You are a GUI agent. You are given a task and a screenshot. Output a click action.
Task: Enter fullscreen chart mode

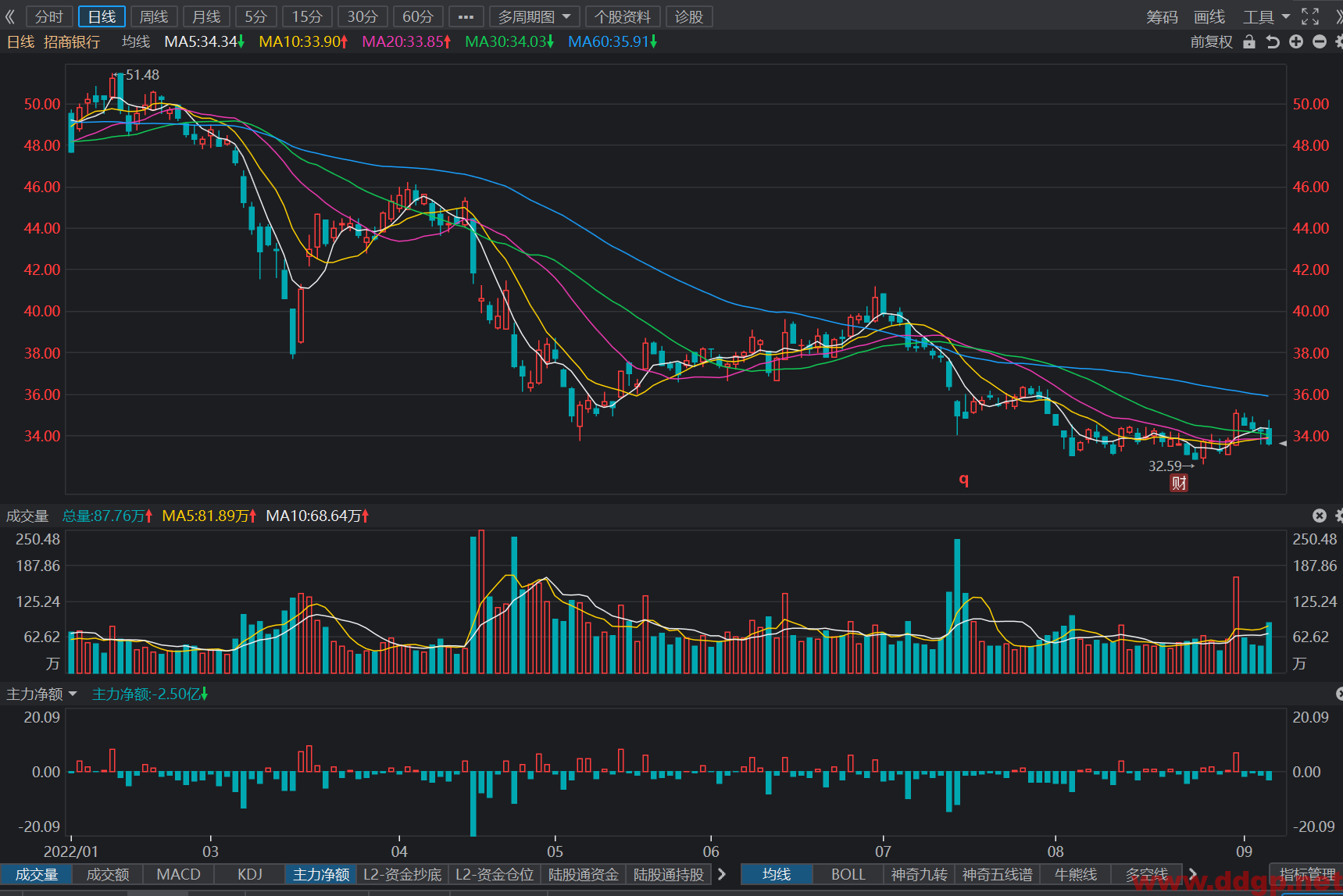(x=1310, y=16)
